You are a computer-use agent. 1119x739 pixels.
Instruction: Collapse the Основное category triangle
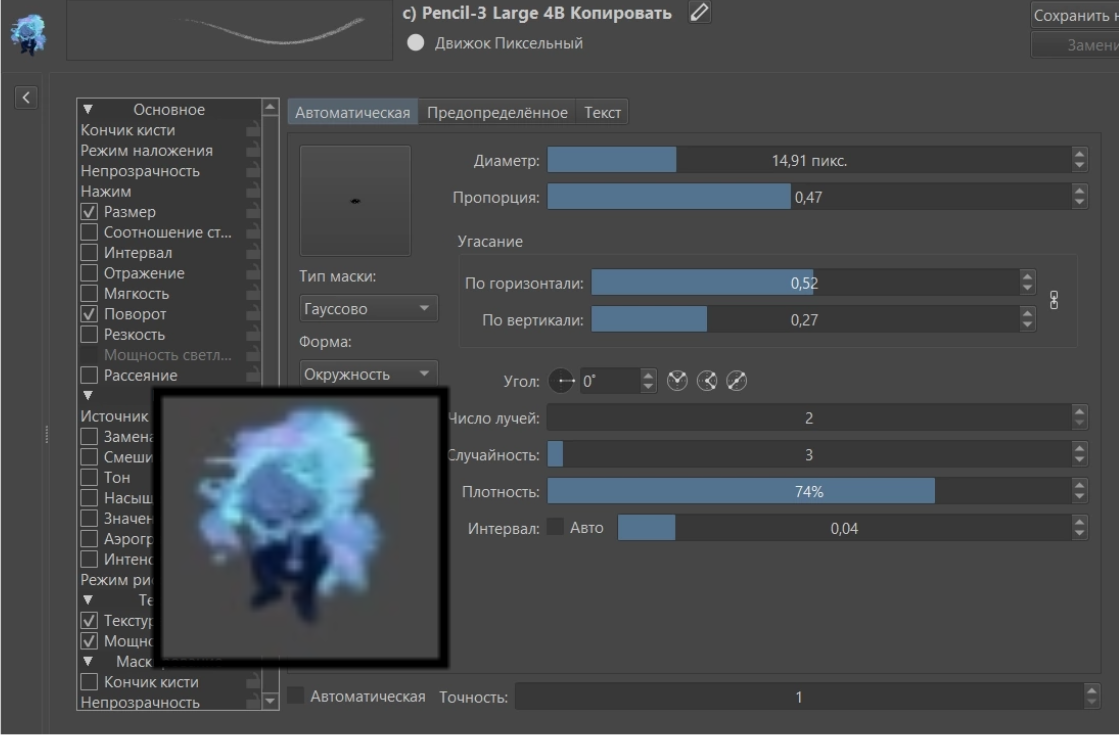88,110
